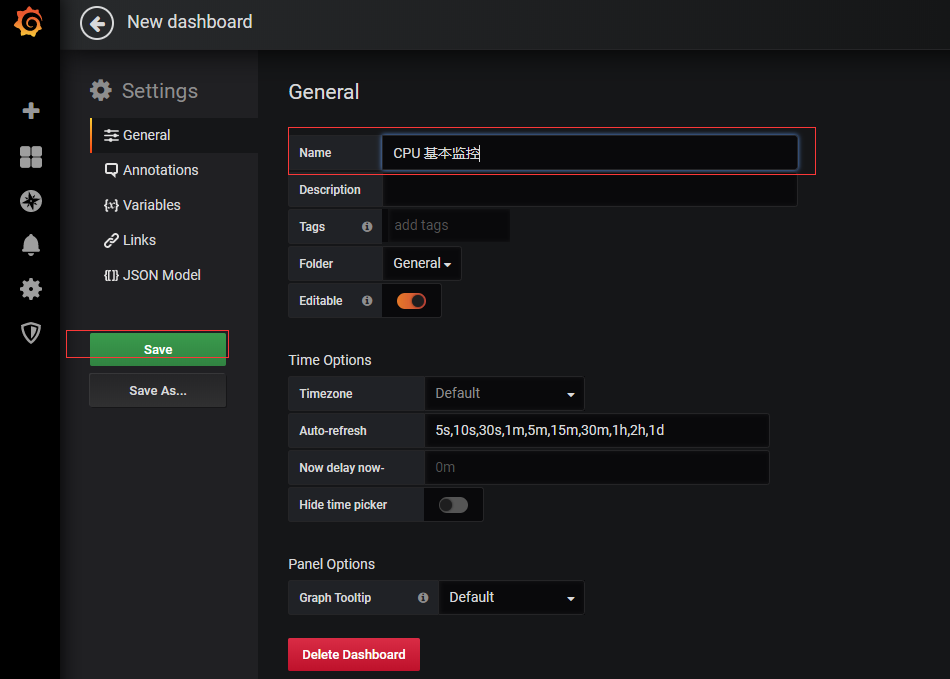This screenshot has width=950, height=679.
Task: Click the Settings heading gear icon
Action: pos(101,91)
